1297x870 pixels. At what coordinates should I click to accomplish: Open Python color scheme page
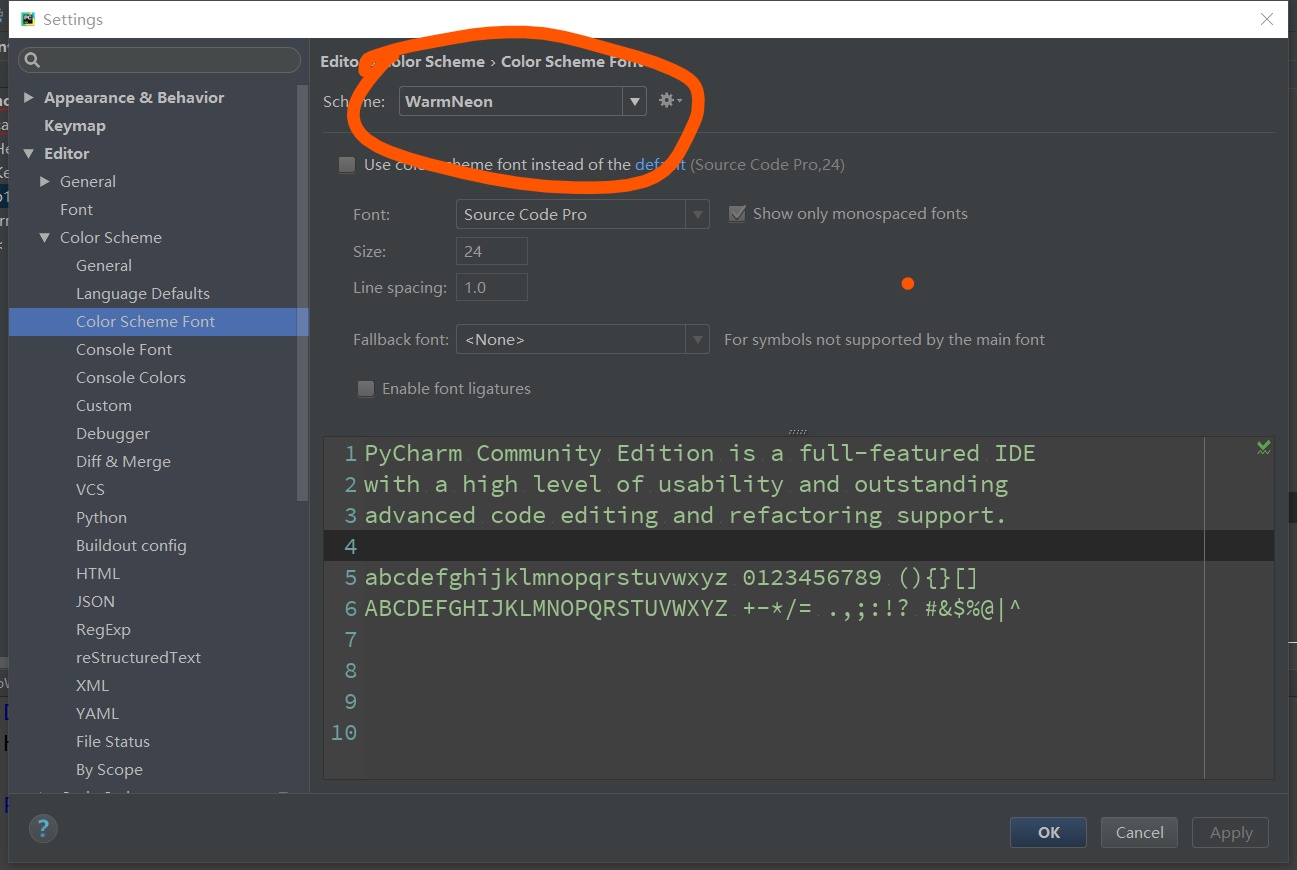click(x=101, y=517)
